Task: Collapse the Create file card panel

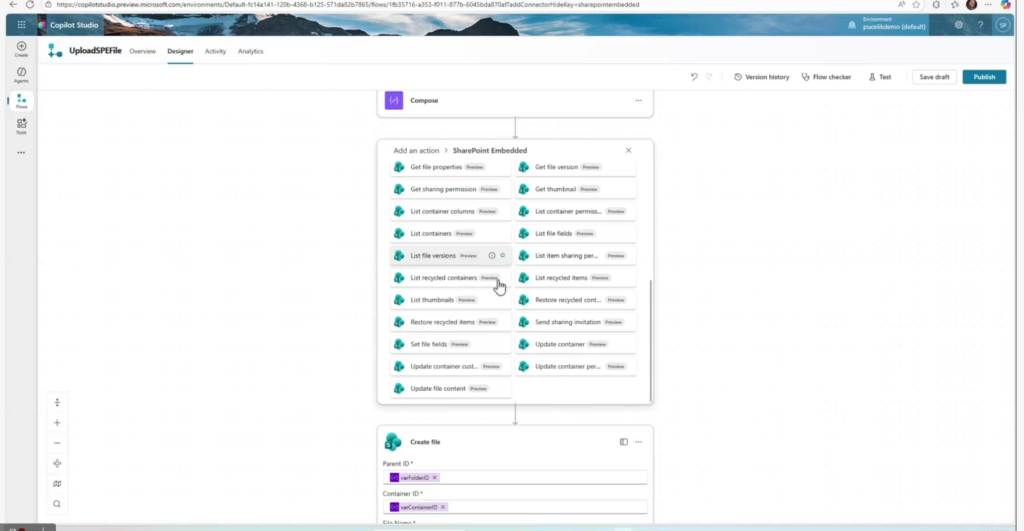Action: click(624, 442)
